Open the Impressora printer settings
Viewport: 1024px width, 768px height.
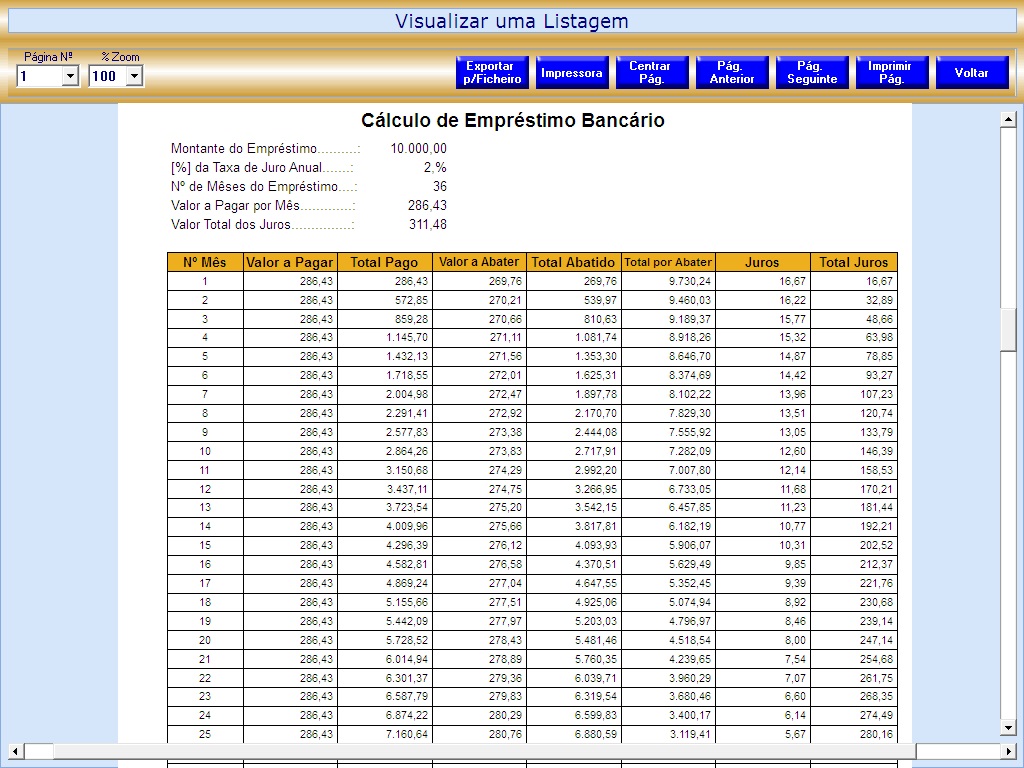(572, 72)
